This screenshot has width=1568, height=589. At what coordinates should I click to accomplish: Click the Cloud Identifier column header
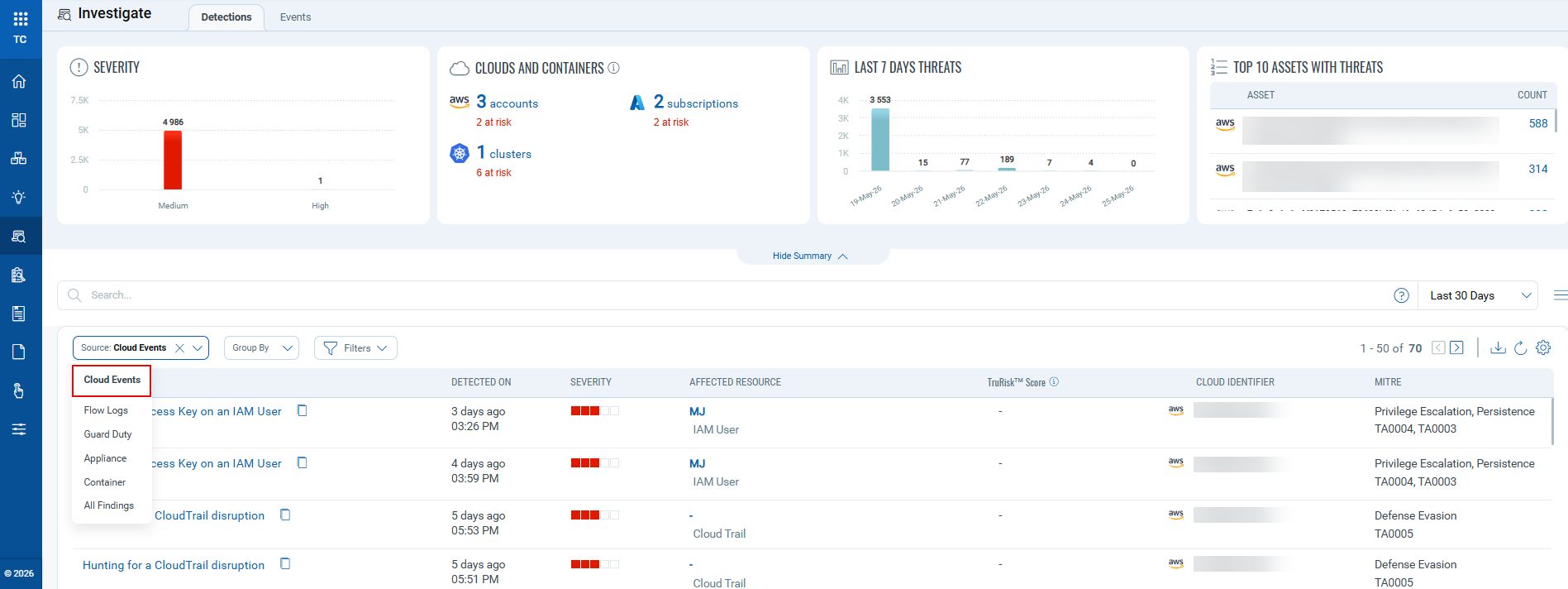pyautogui.click(x=1235, y=382)
